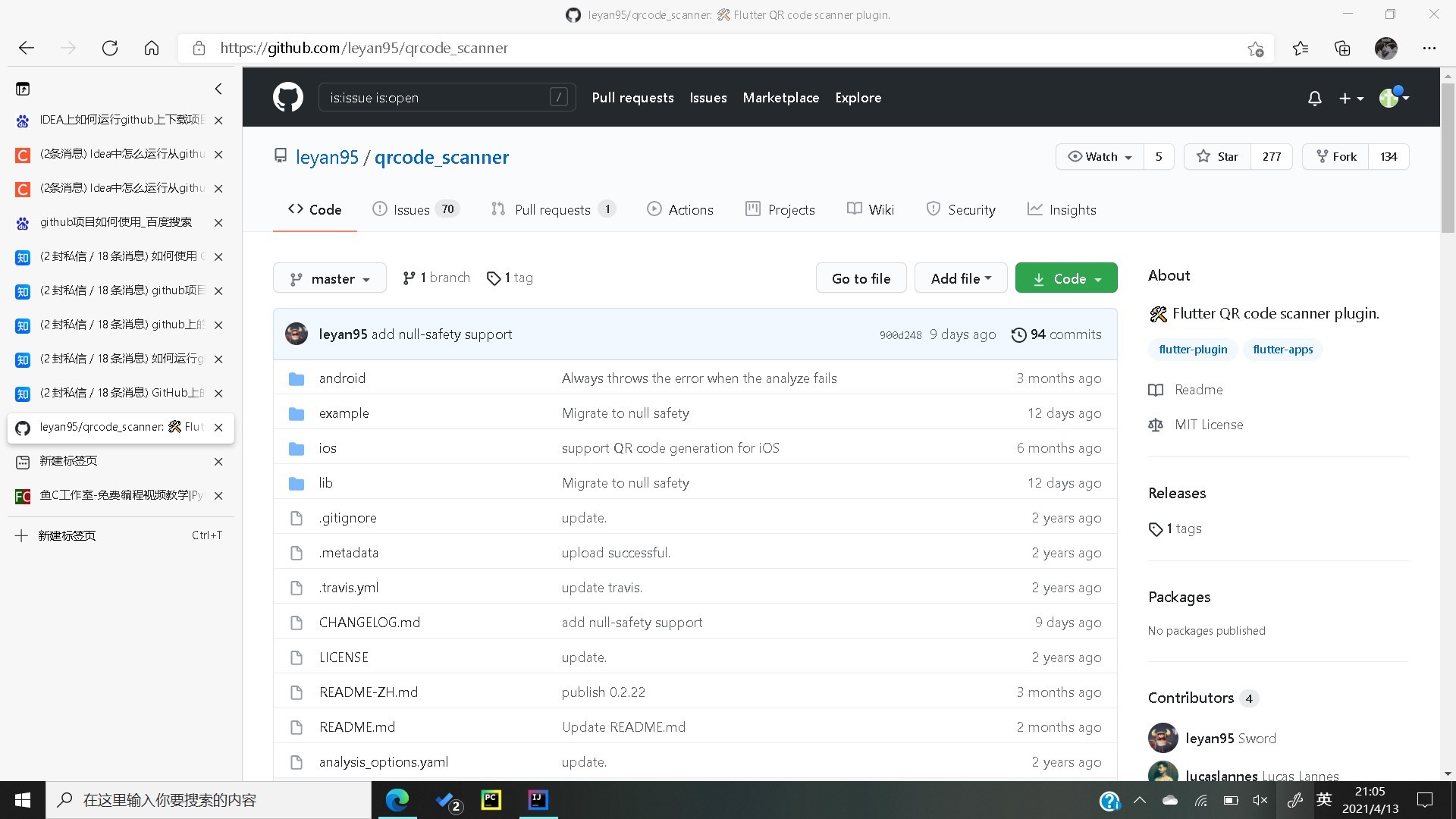1456x819 pixels.
Task: Click the search input field
Action: [447, 97]
